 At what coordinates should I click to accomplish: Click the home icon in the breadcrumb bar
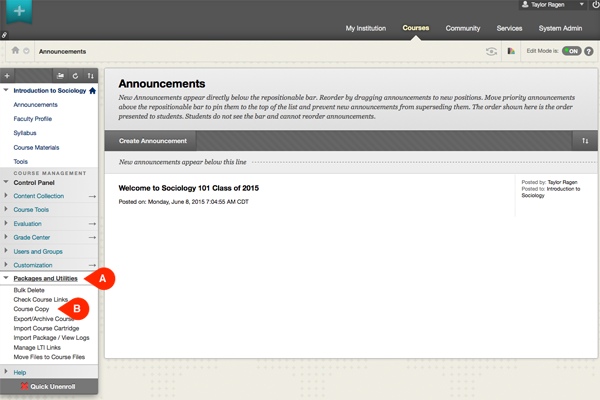click(x=14, y=50)
